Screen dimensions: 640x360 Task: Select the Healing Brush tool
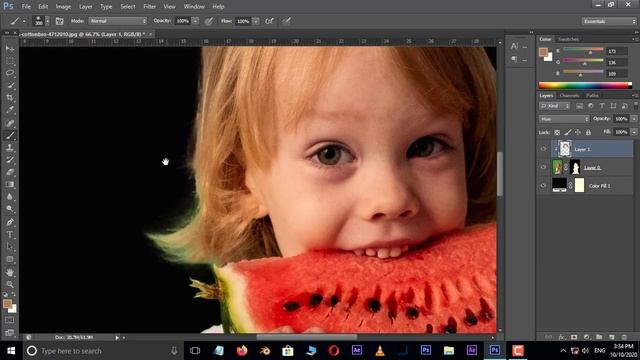point(10,123)
